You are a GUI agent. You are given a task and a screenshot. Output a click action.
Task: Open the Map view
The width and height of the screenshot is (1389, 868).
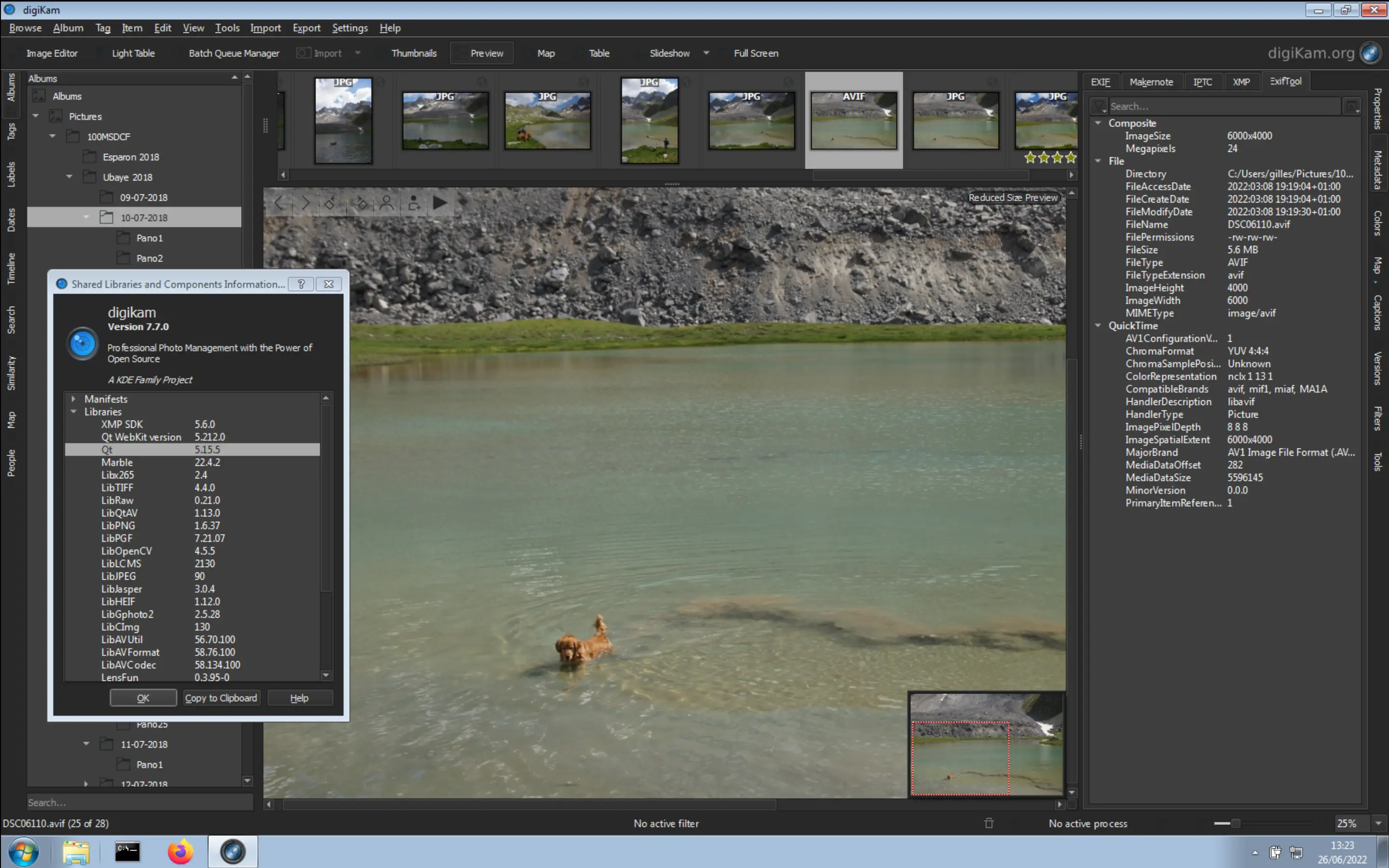click(545, 53)
